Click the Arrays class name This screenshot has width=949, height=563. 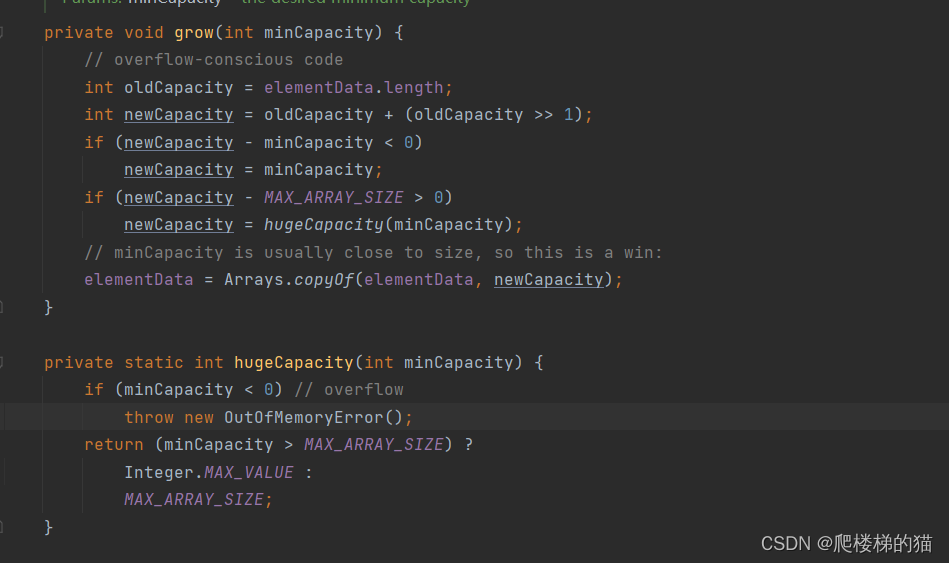coord(254,280)
